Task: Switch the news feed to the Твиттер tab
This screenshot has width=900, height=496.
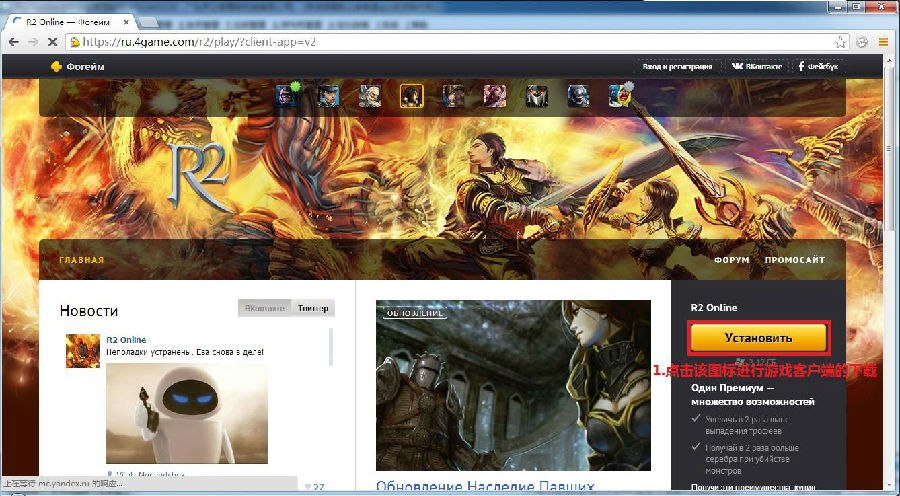Action: pyautogui.click(x=313, y=308)
